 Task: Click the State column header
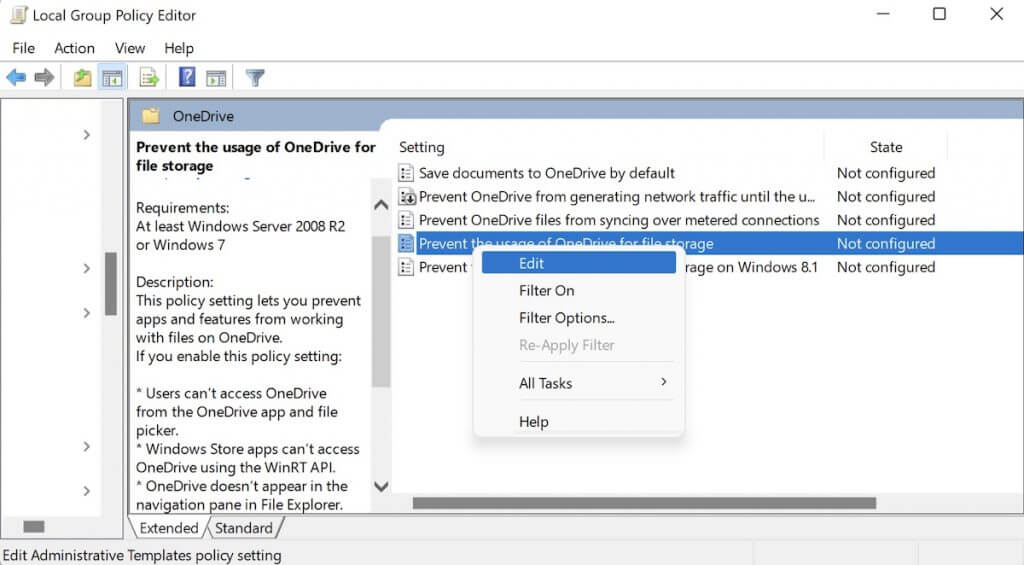tap(886, 148)
